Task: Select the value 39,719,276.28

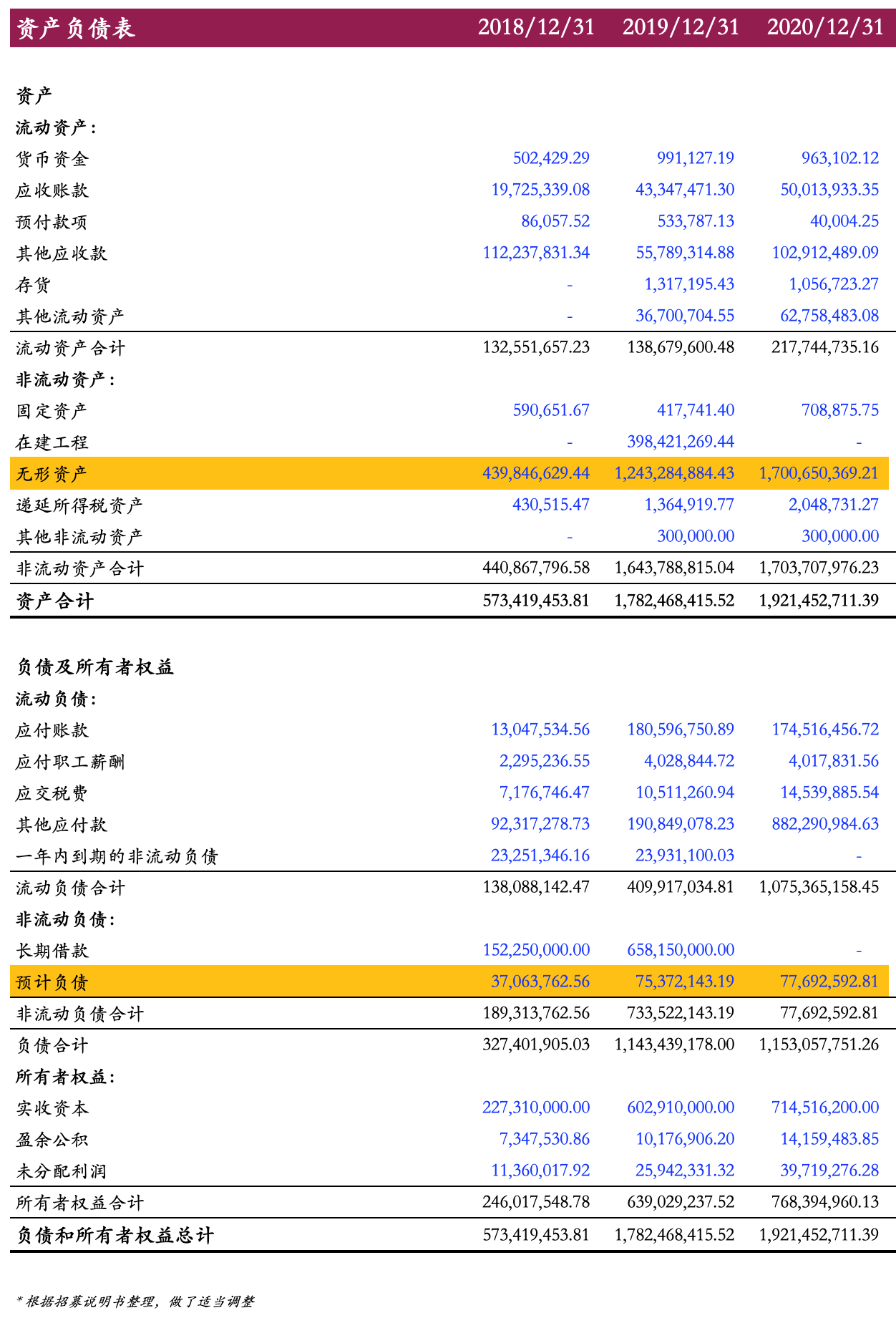Action: pyautogui.click(x=829, y=1171)
